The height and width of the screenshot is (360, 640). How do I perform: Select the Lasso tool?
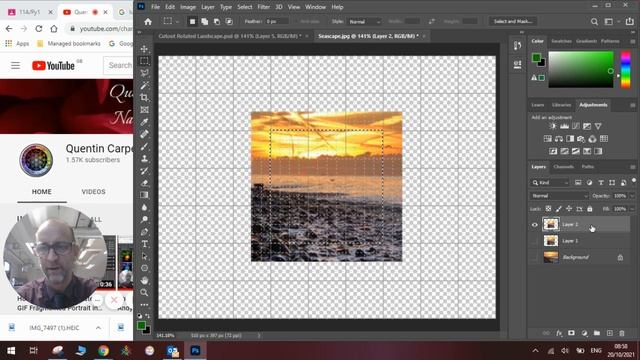point(144,73)
